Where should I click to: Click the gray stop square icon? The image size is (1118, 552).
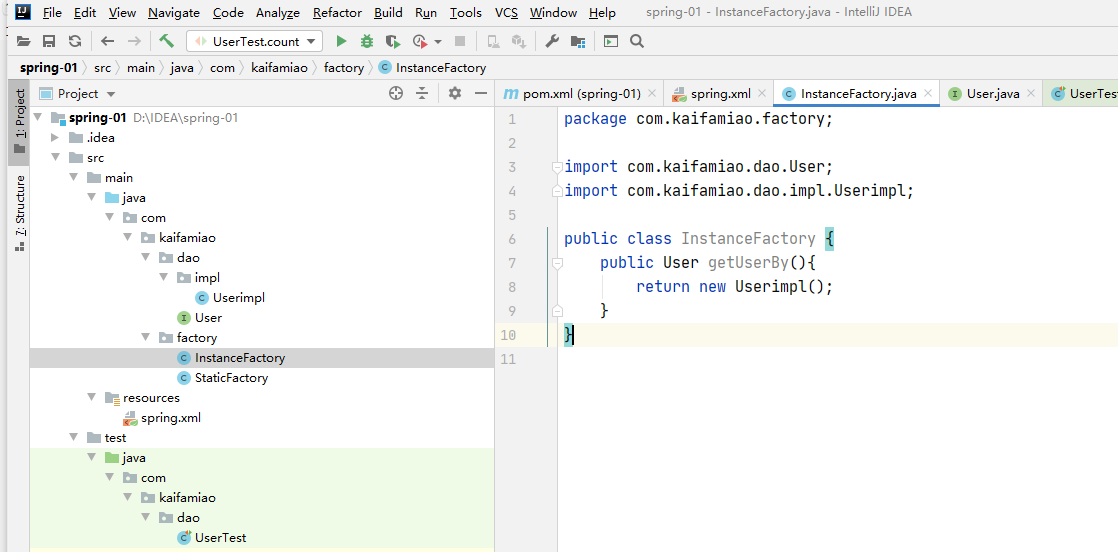click(460, 41)
